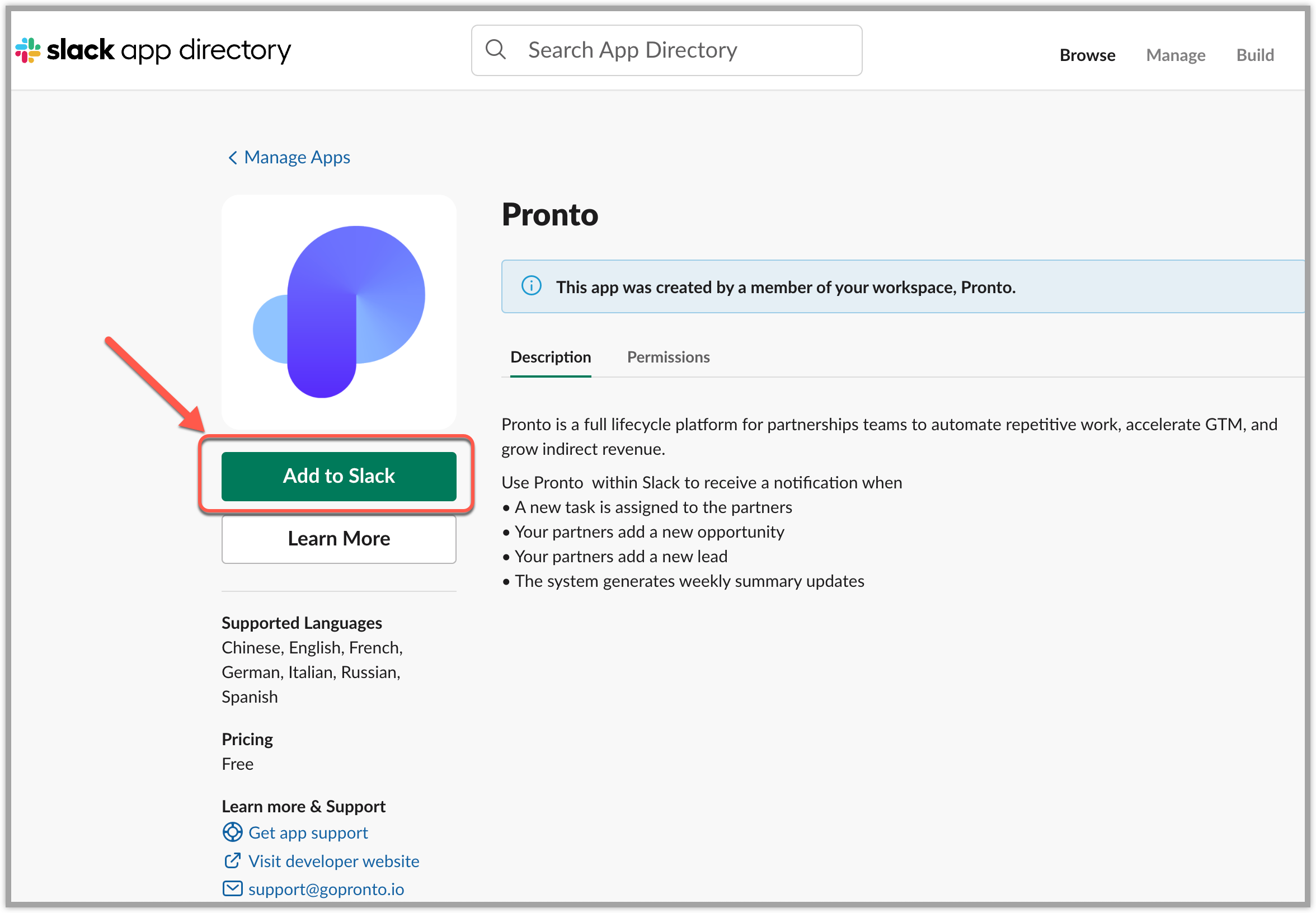
Task: Open the Visit developer website link
Action: pos(333,861)
